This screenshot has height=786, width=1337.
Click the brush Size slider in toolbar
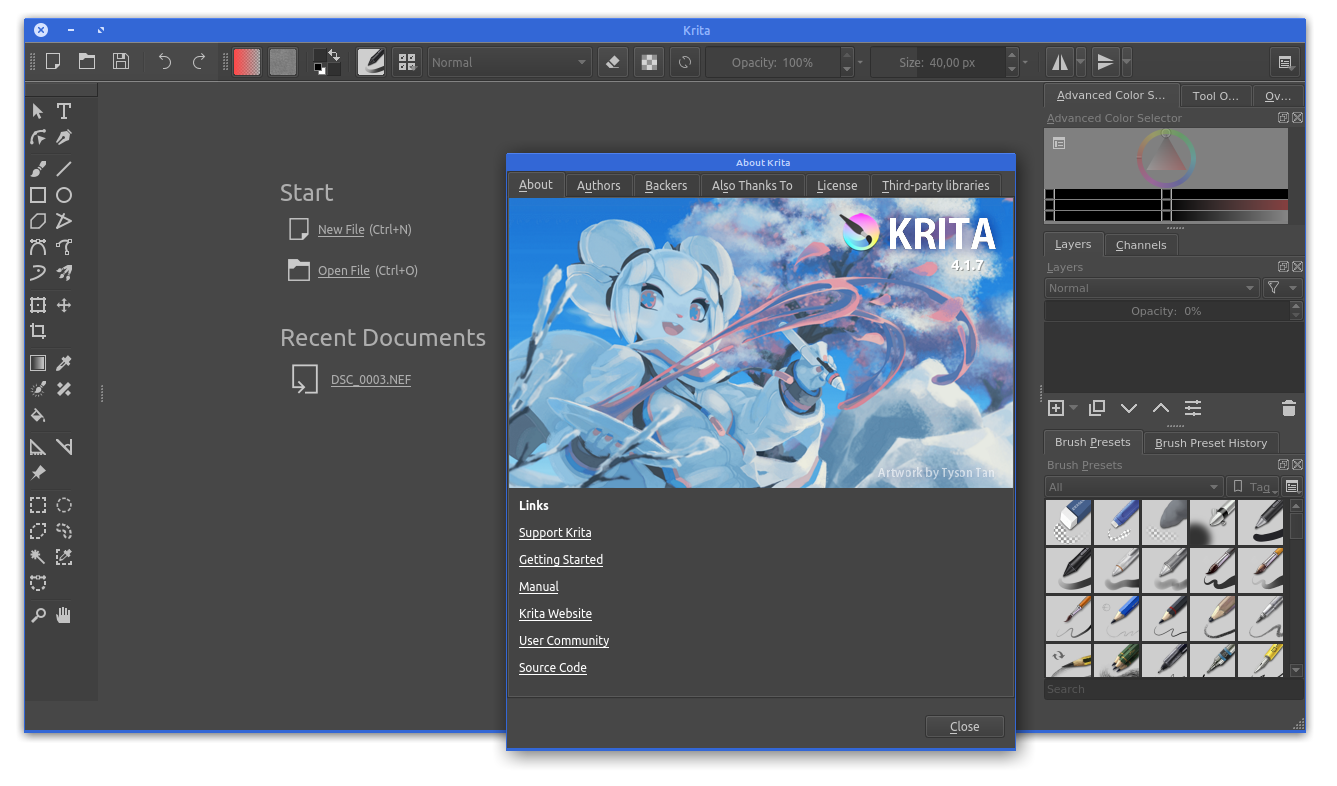point(938,62)
